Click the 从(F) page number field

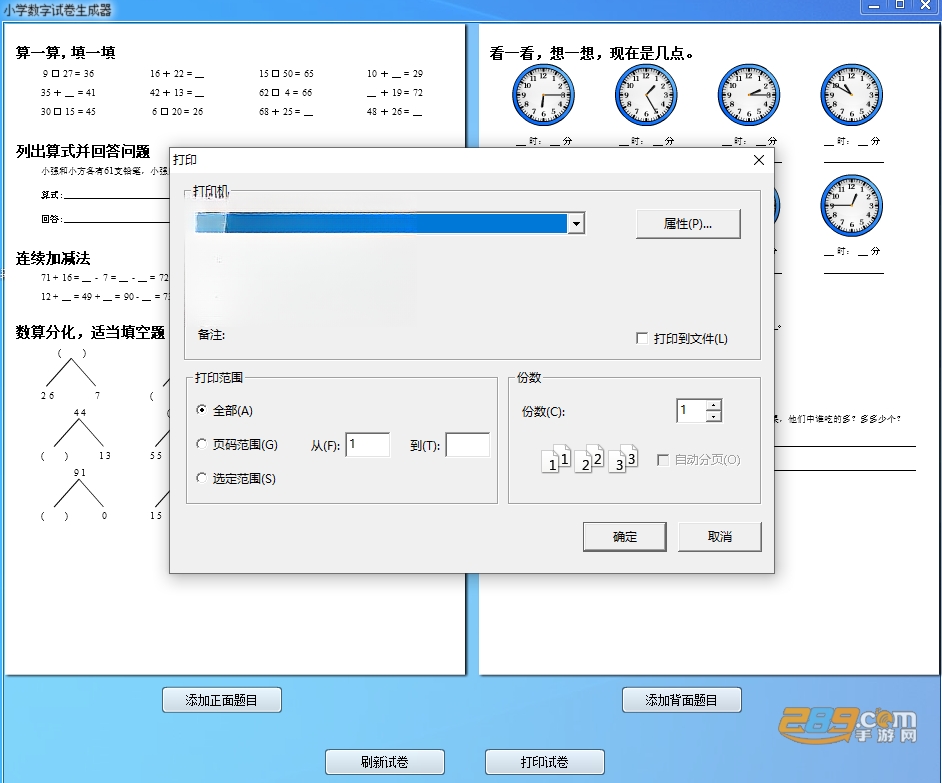[368, 445]
